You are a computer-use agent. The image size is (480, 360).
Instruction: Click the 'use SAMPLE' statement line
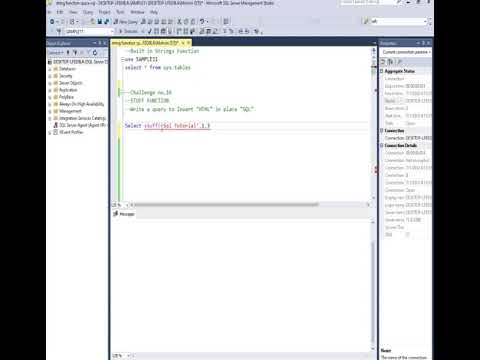(141, 59)
